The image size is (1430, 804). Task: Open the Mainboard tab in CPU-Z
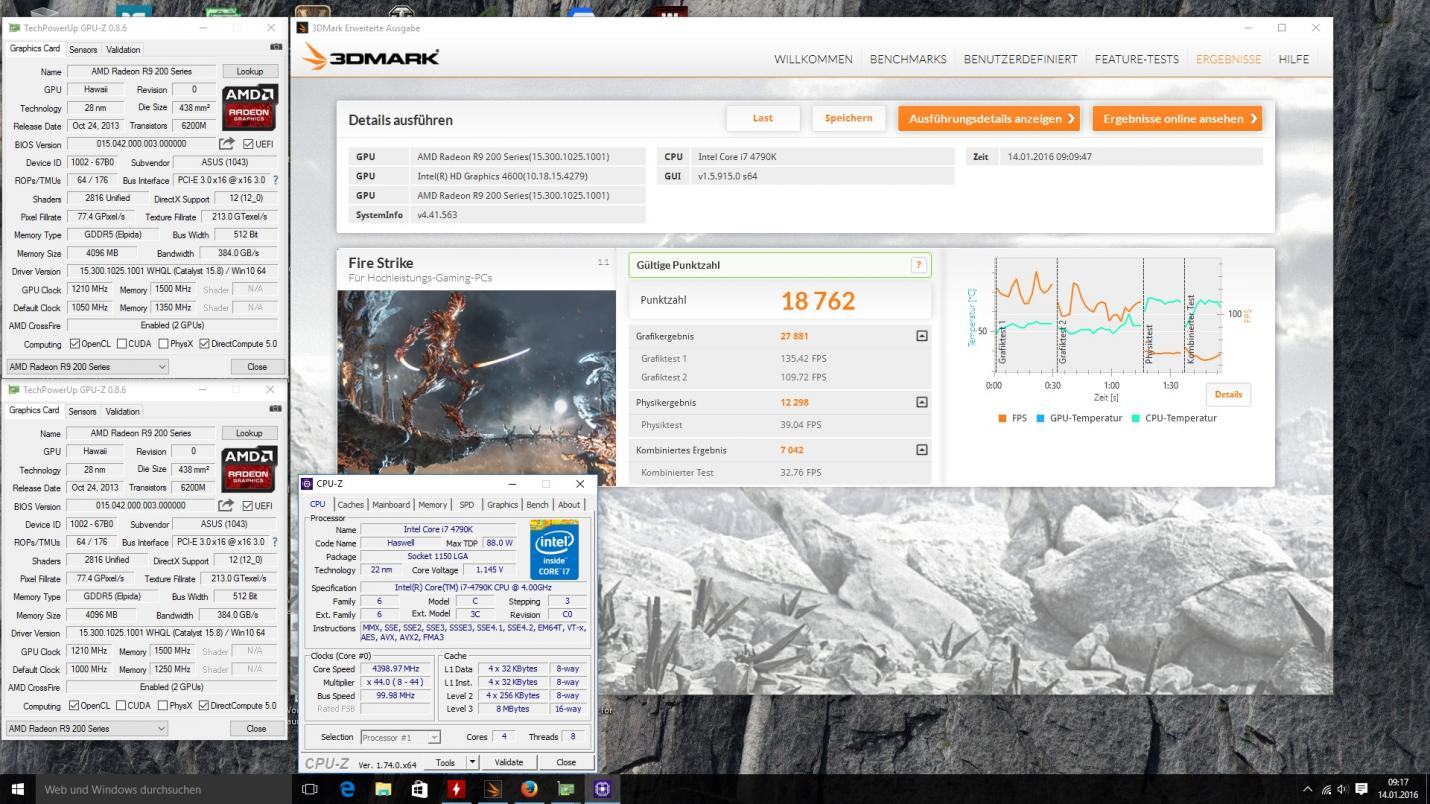(x=391, y=505)
